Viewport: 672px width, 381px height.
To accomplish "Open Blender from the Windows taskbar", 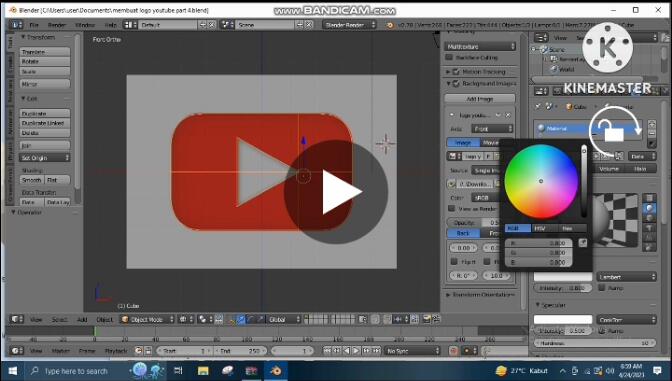I will coord(276,371).
